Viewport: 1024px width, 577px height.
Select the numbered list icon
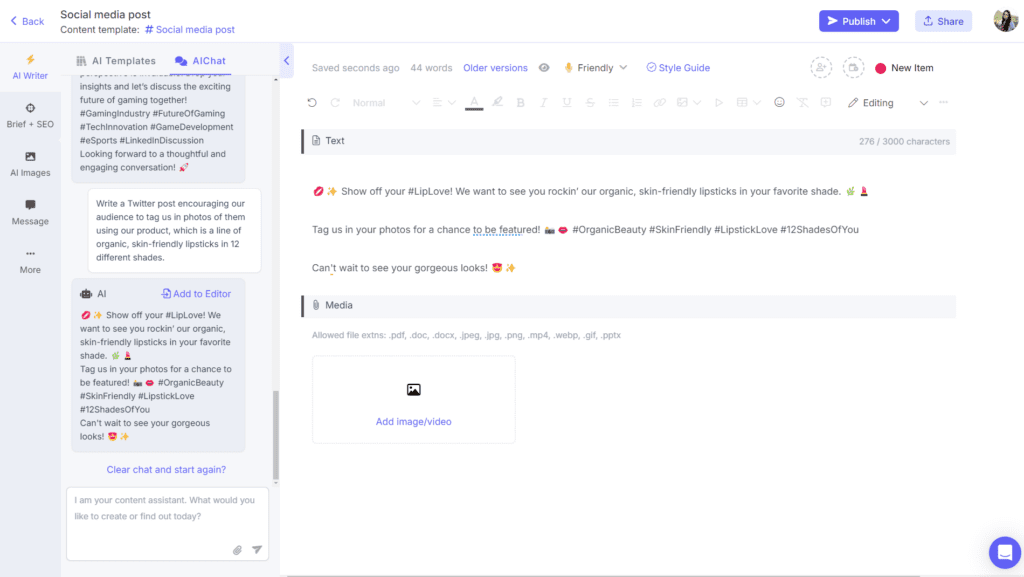coord(634,102)
